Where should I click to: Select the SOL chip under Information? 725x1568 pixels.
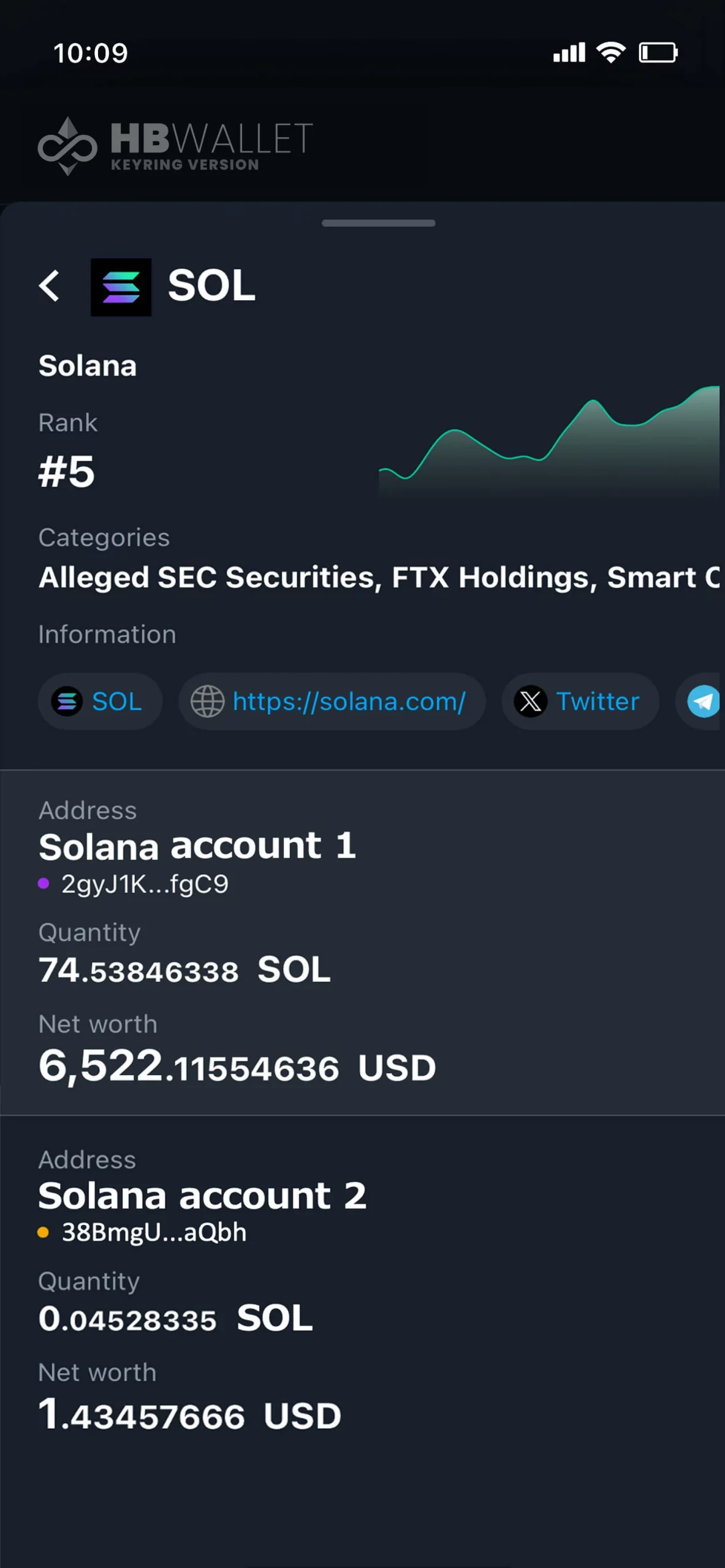click(x=100, y=702)
